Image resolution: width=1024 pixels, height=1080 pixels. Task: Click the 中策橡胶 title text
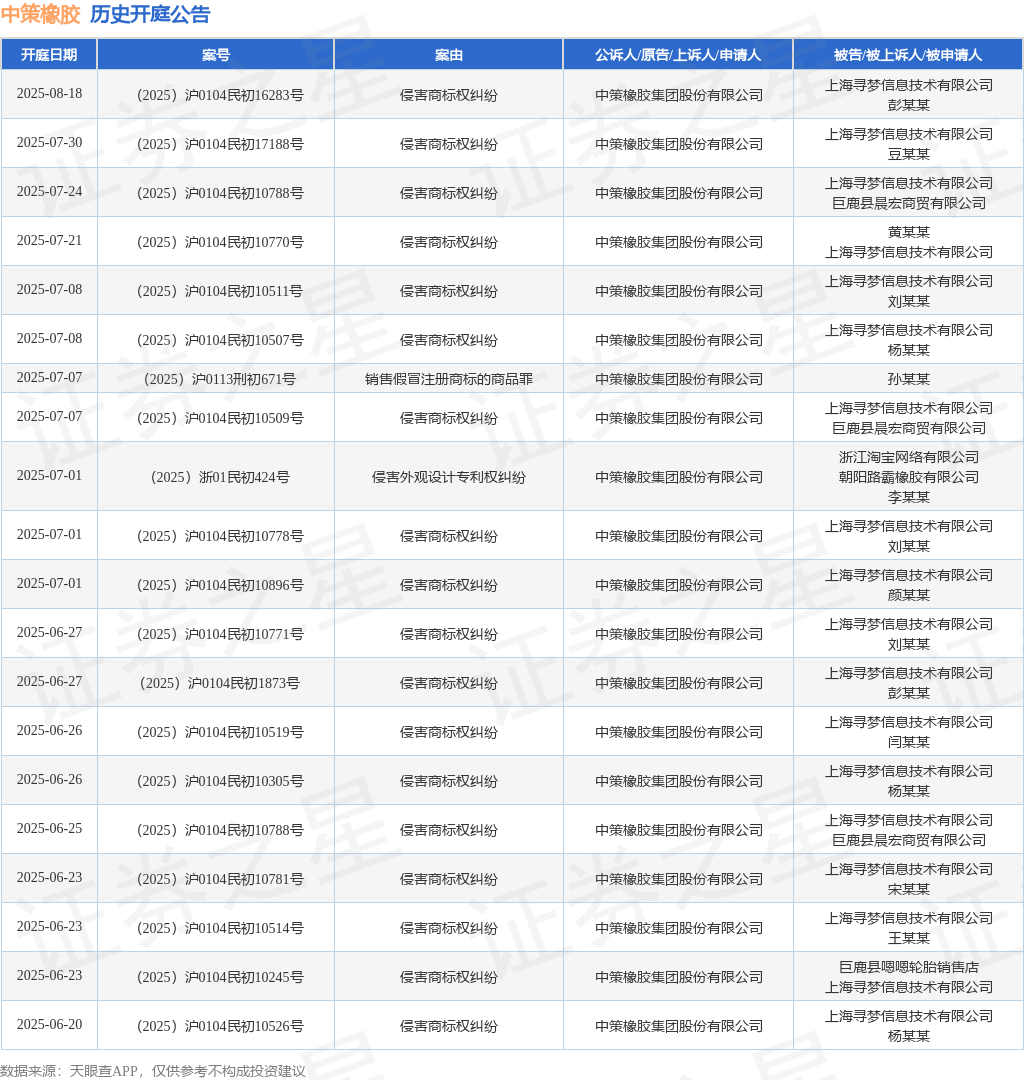(41, 14)
